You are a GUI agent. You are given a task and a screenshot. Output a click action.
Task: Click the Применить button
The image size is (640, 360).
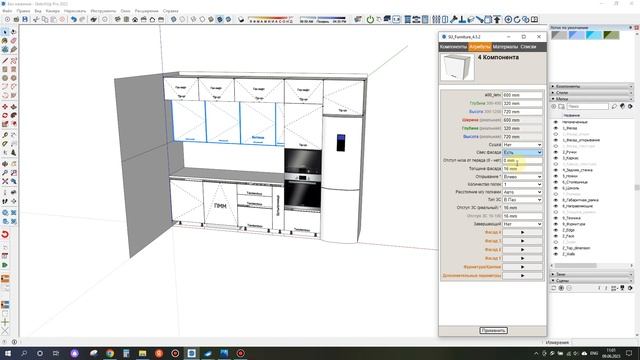click(493, 330)
